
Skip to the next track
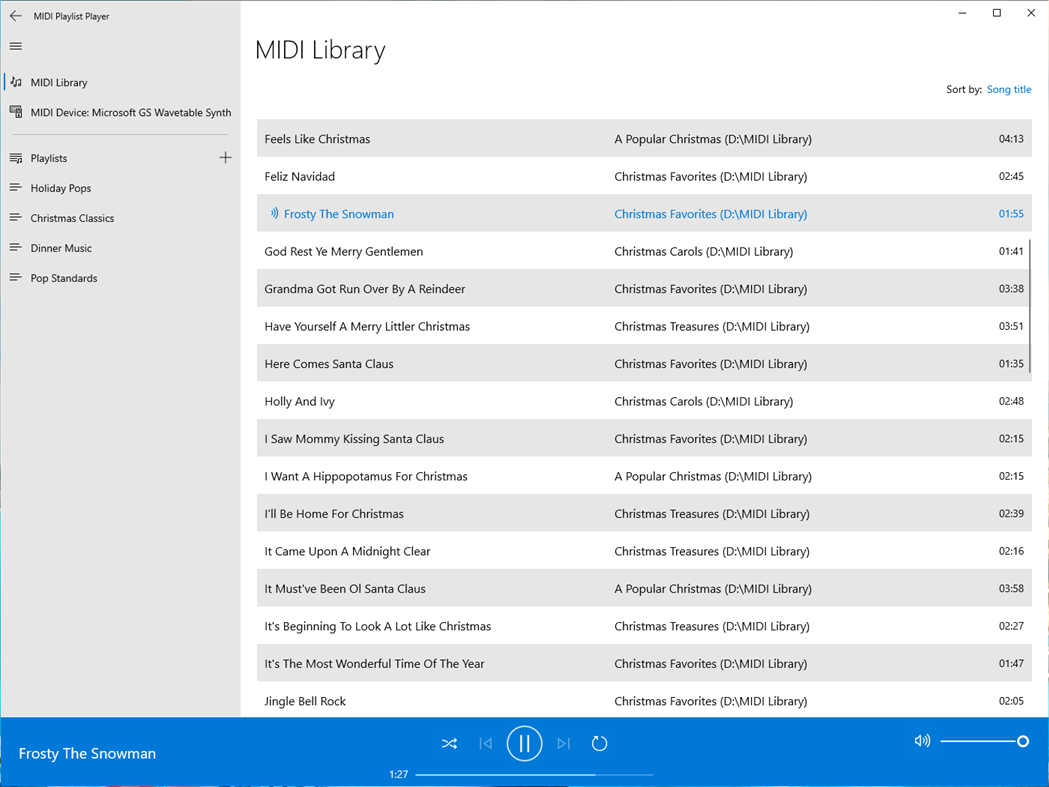tap(562, 743)
